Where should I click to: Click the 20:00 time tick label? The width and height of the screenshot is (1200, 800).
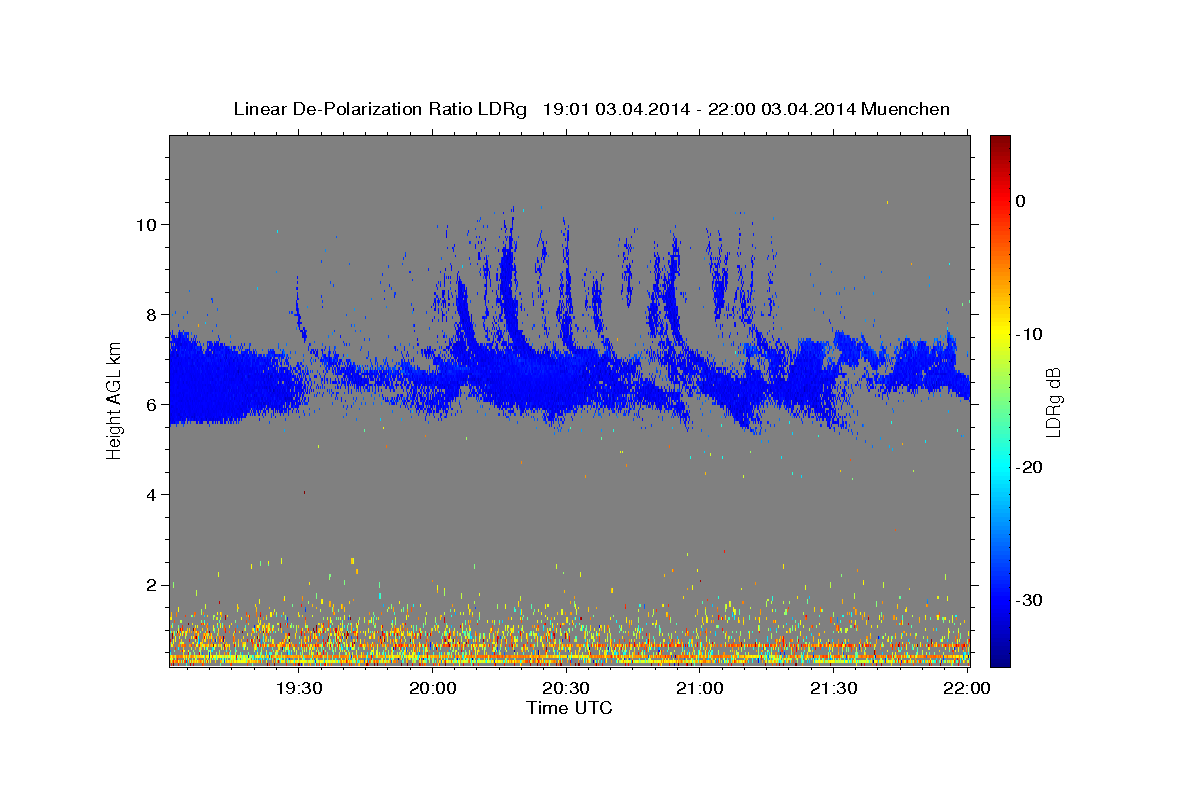pyautogui.click(x=433, y=688)
